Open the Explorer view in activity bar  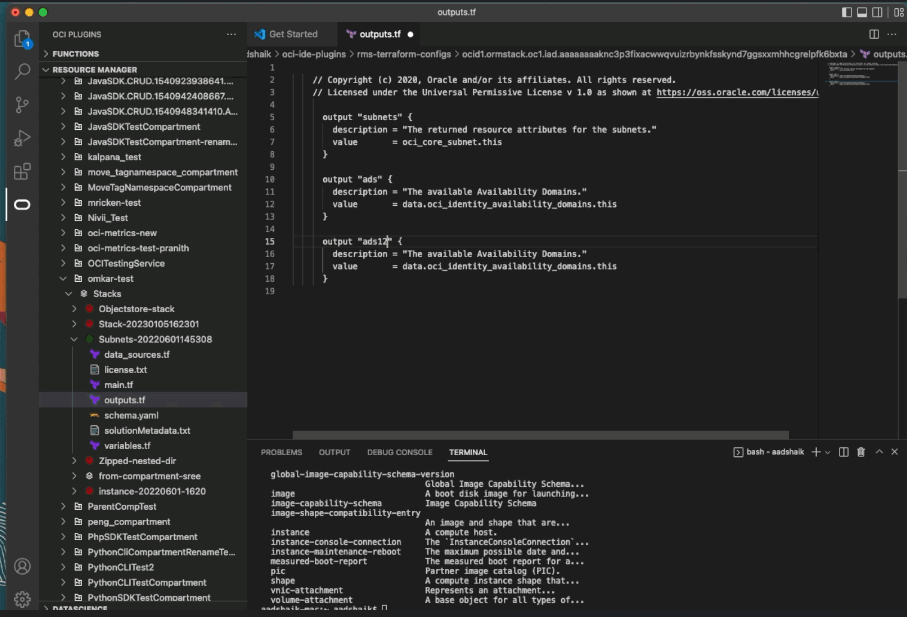(x=21, y=39)
